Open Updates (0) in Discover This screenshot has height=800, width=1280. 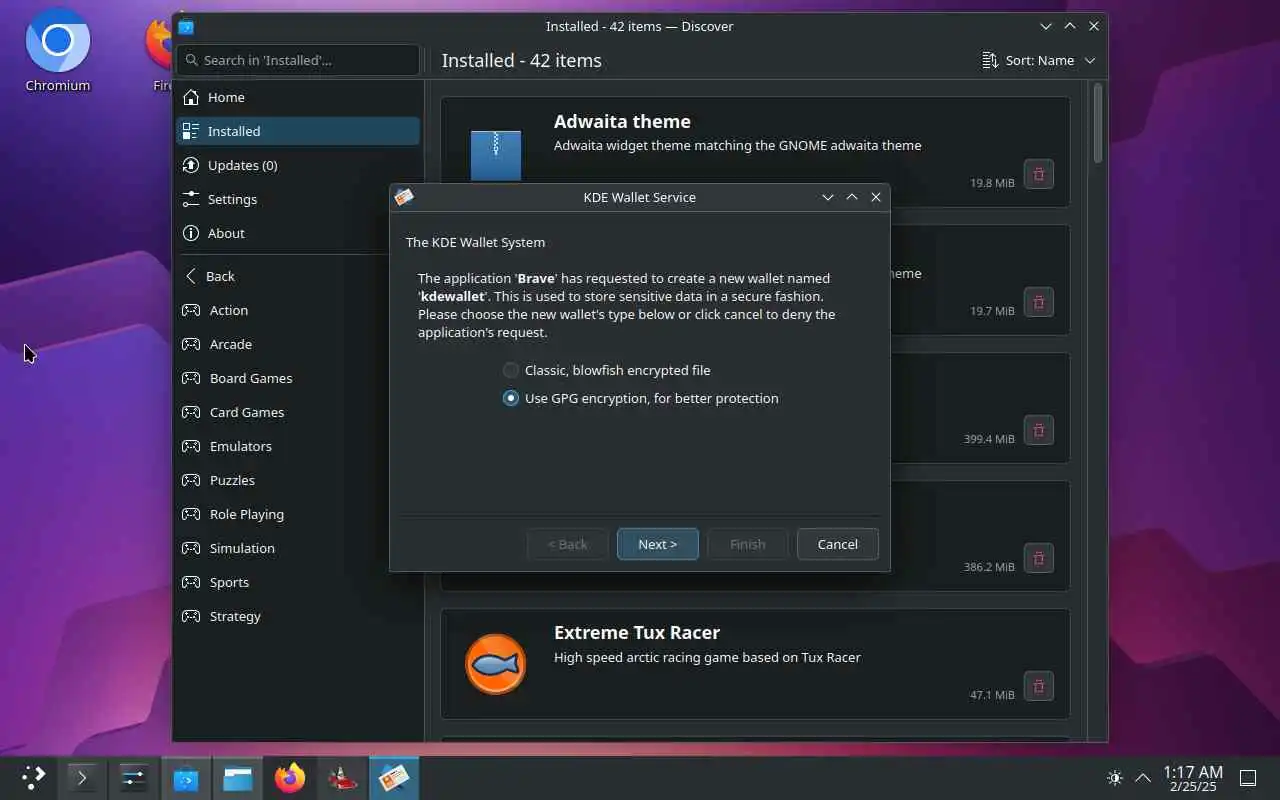tap(298, 165)
